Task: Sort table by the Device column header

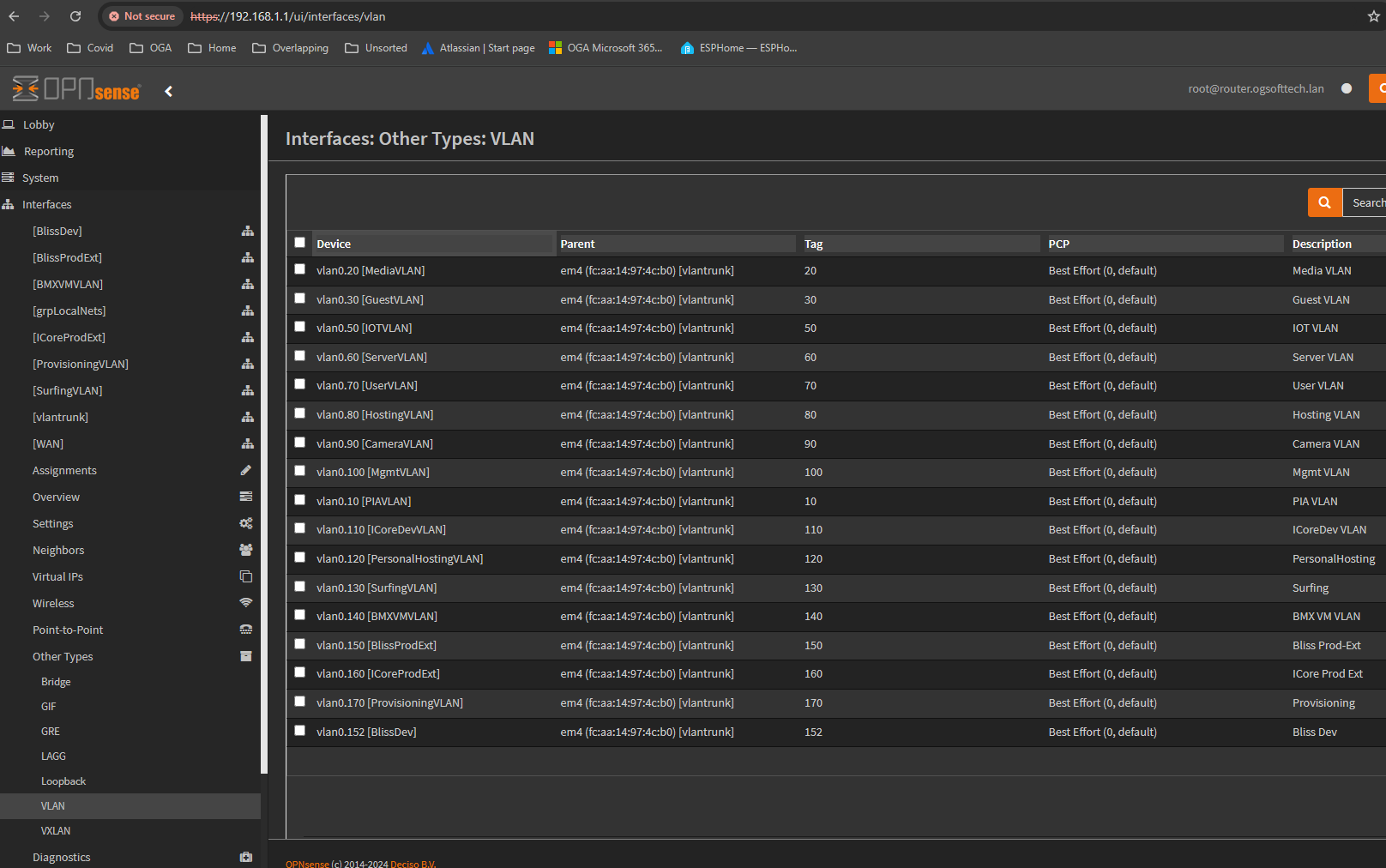Action: (434, 244)
